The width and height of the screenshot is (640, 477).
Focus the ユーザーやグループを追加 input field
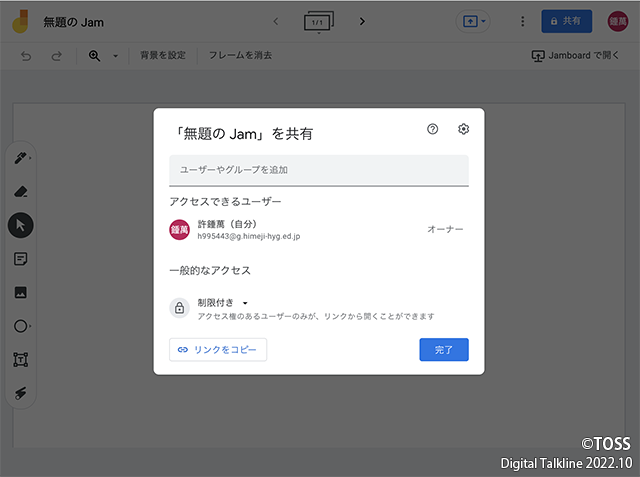click(318, 170)
